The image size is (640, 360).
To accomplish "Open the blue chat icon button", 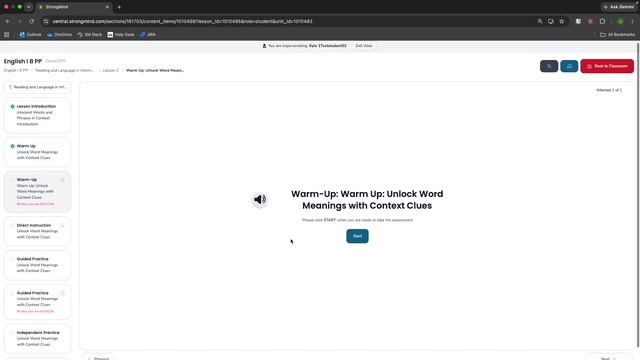I will pos(569,66).
